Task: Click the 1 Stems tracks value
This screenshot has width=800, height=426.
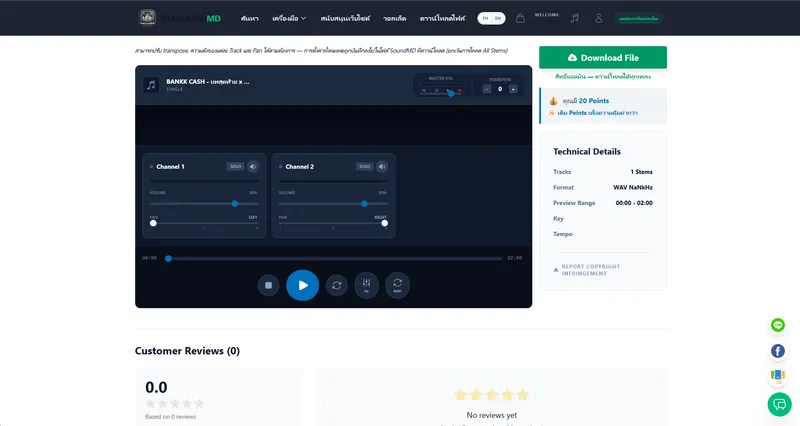Action: (x=641, y=172)
